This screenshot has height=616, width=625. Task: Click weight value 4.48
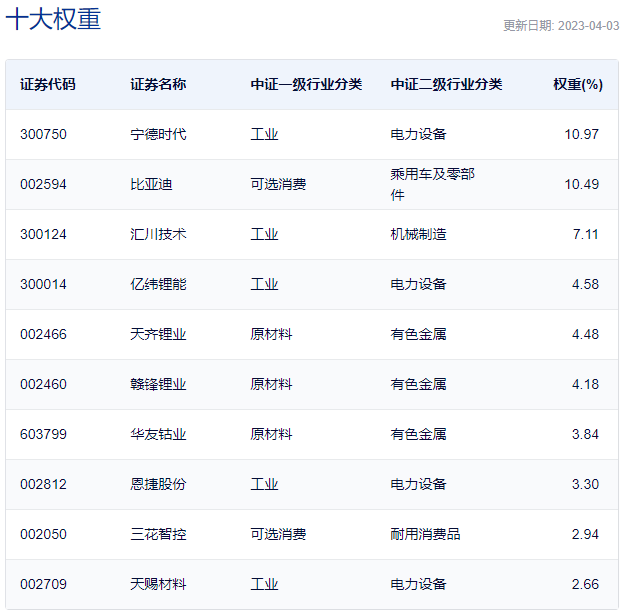click(x=586, y=335)
